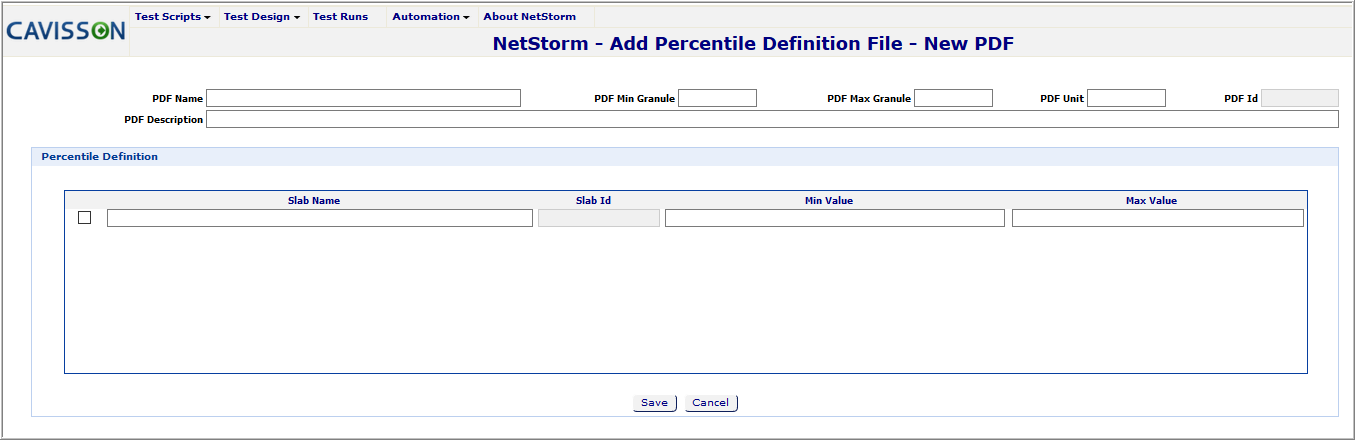Screen dimensions: 1355x440
Task: Select the Min Value input field
Action: coord(834,218)
